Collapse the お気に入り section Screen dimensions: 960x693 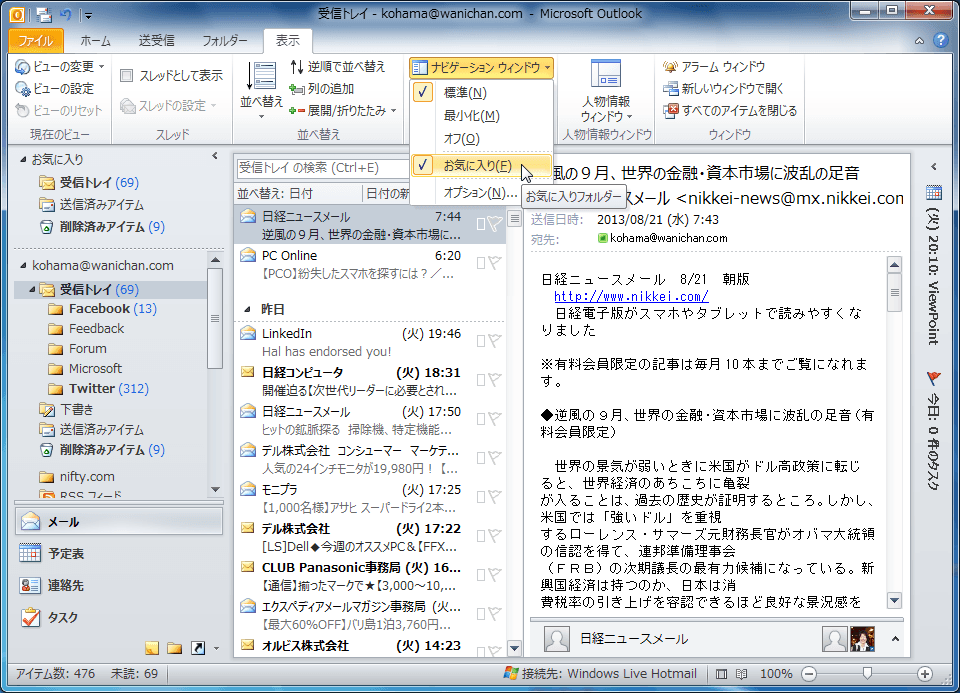coord(23,160)
